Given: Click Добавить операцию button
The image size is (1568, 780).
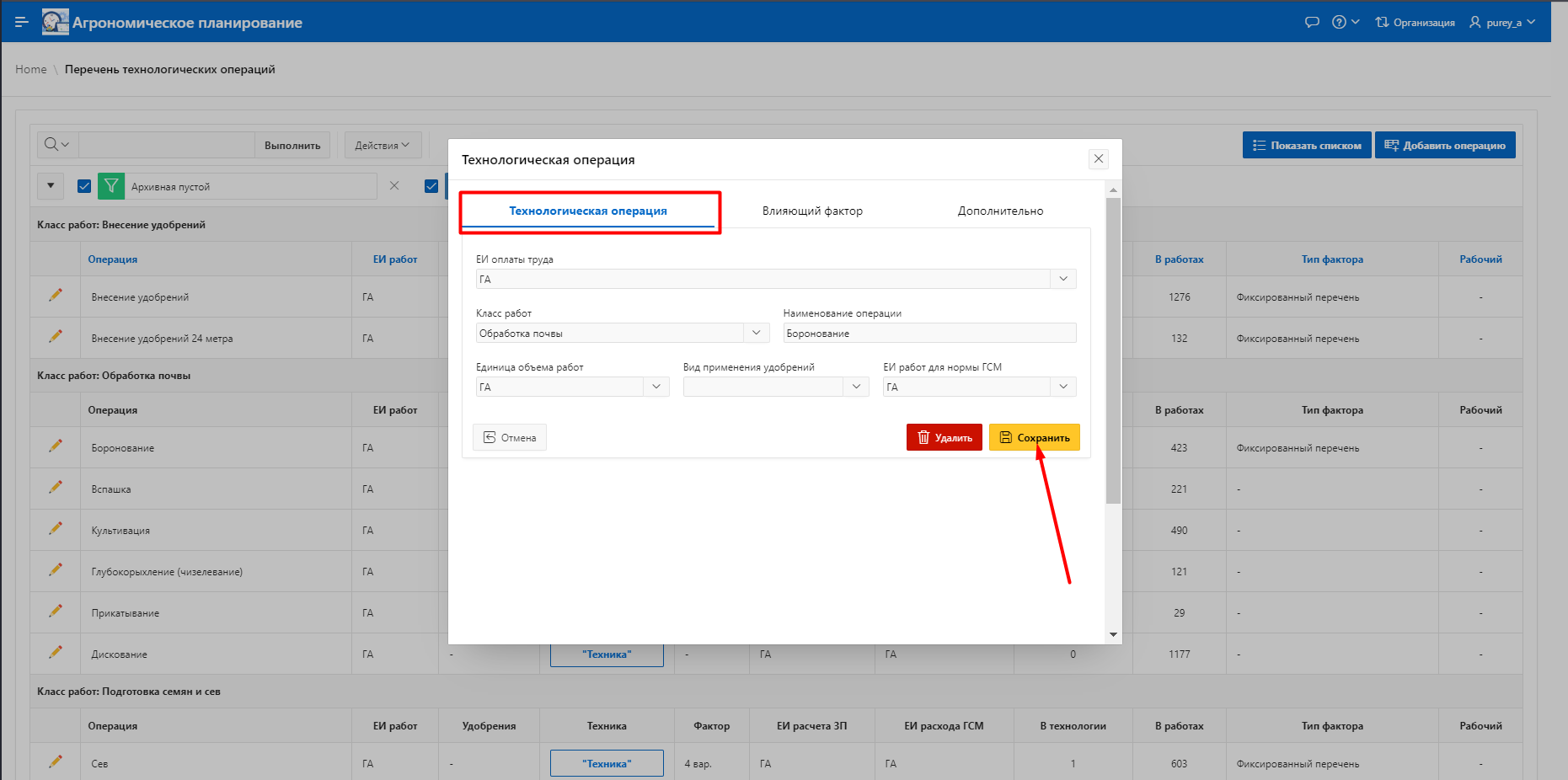Looking at the screenshot, I should point(1445,145).
